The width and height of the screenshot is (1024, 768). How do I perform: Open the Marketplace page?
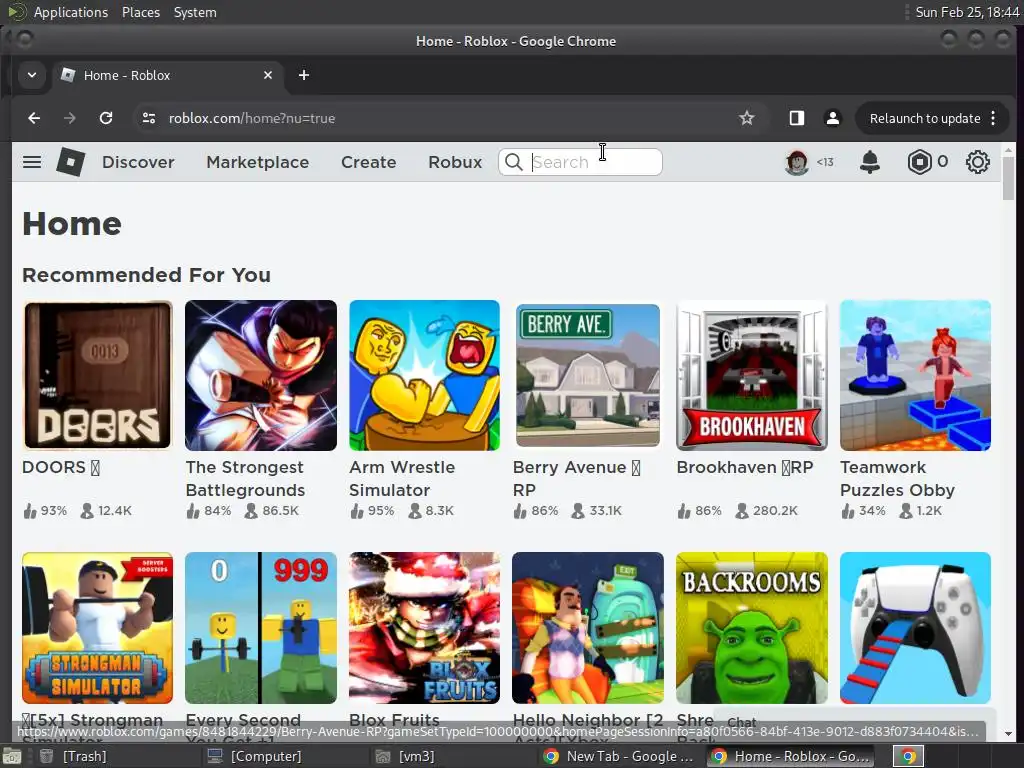(x=258, y=162)
